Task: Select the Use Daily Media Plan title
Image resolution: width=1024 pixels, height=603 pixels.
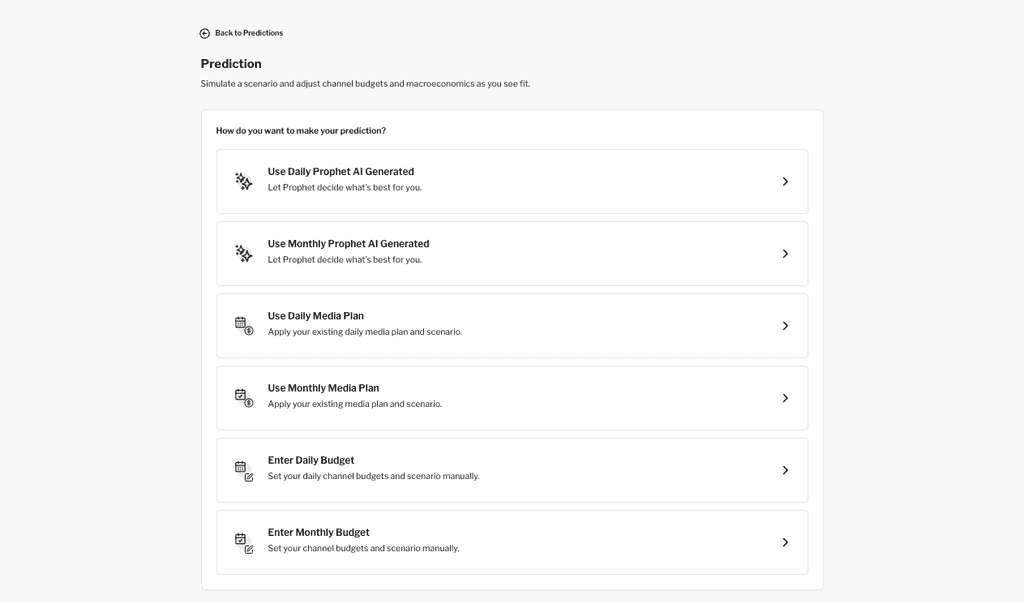Action: [315, 316]
